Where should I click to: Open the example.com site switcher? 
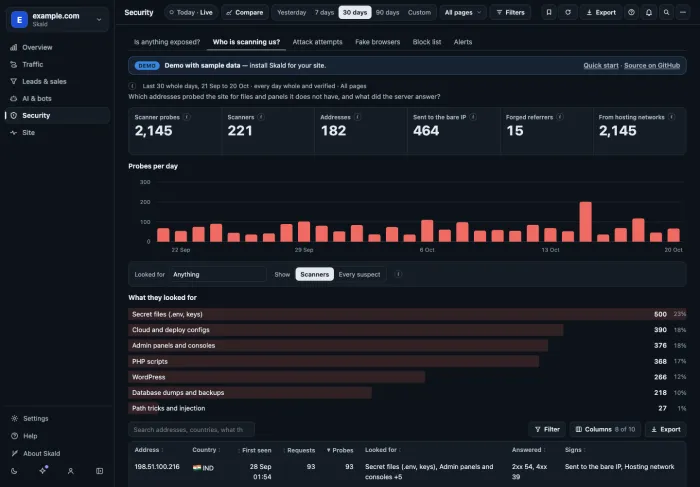pyautogui.click(x=57, y=19)
